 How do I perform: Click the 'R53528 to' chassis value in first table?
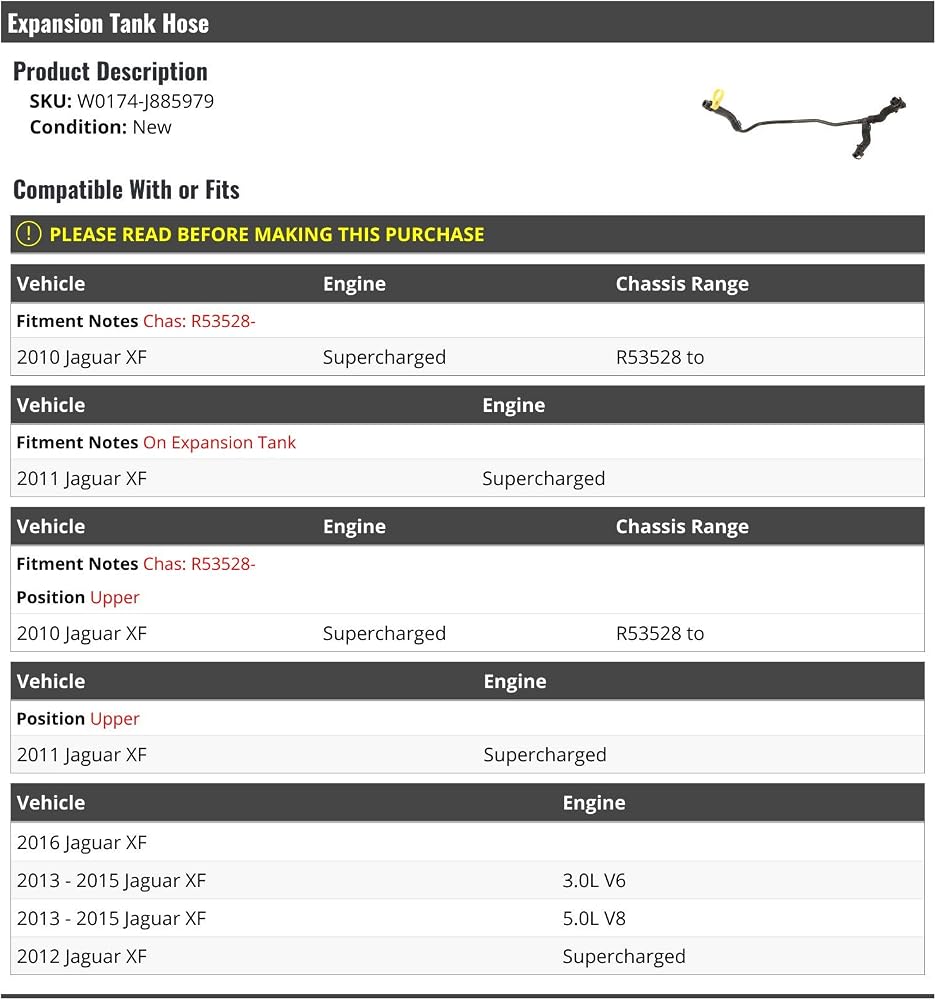click(660, 357)
